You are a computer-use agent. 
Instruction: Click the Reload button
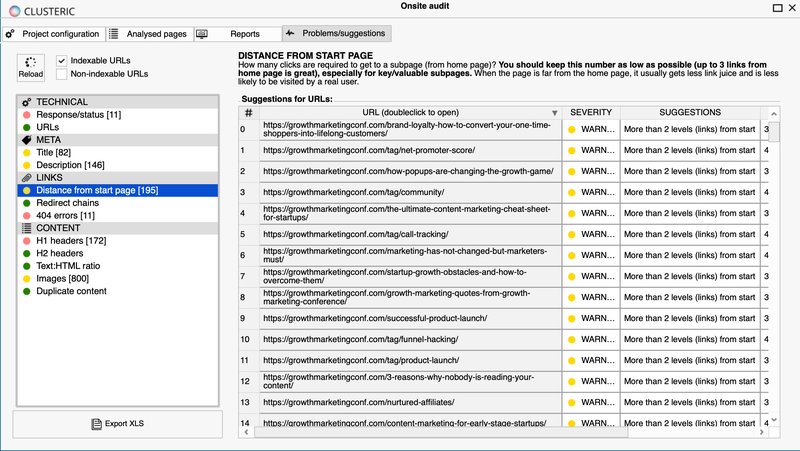[31, 67]
